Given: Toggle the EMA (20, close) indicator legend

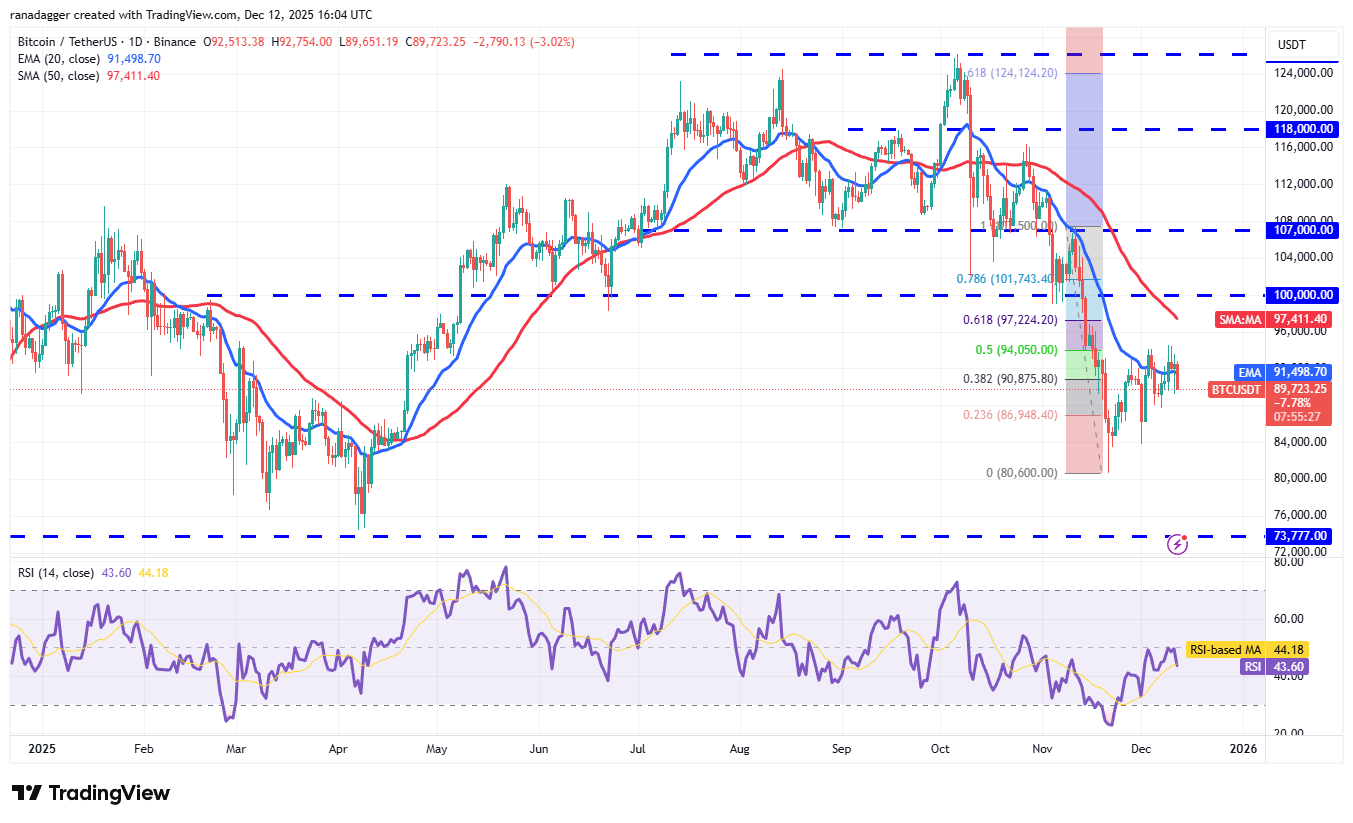Looking at the screenshot, I should click(61, 58).
